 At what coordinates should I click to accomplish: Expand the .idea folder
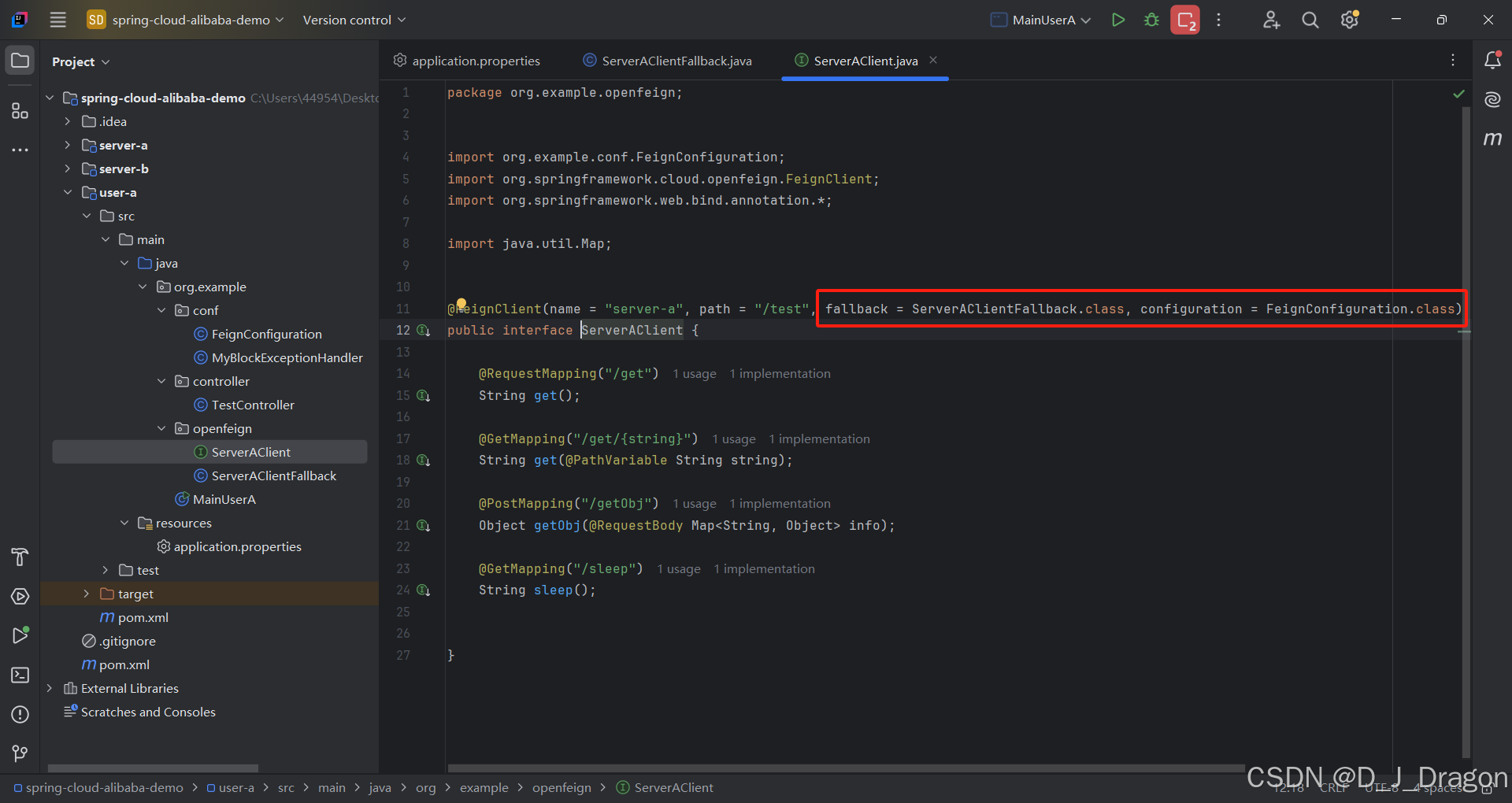click(x=68, y=121)
